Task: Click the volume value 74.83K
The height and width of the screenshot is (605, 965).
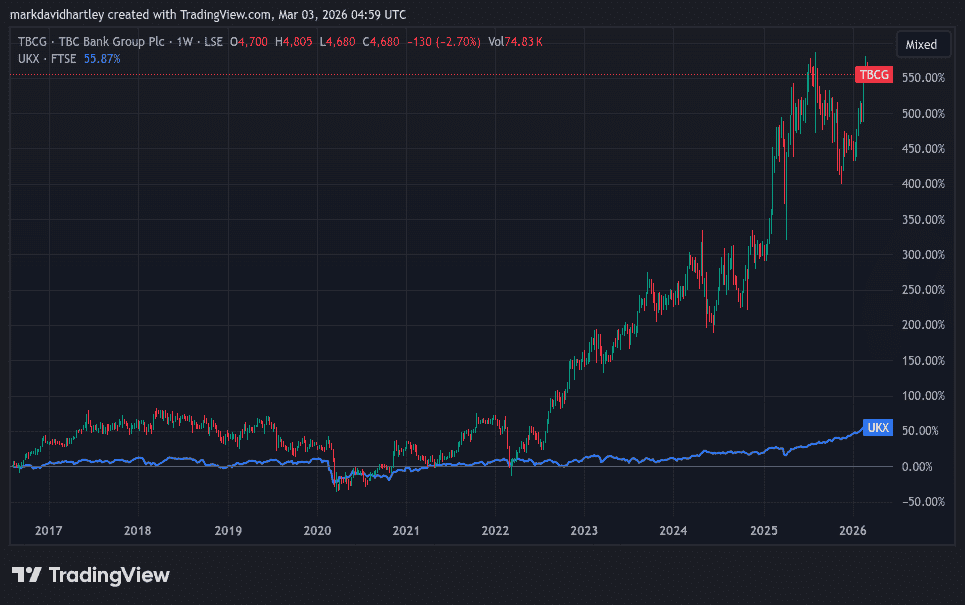Action: (x=522, y=42)
